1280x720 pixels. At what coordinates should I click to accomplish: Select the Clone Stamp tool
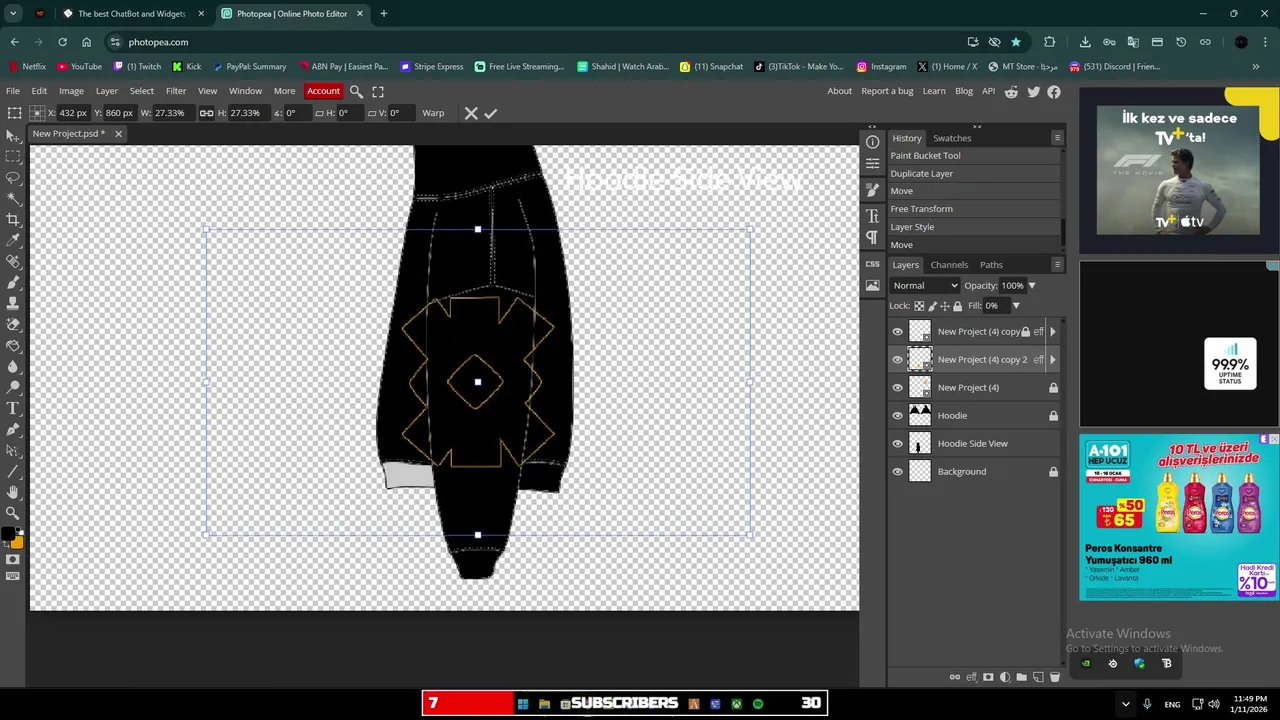[13, 304]
